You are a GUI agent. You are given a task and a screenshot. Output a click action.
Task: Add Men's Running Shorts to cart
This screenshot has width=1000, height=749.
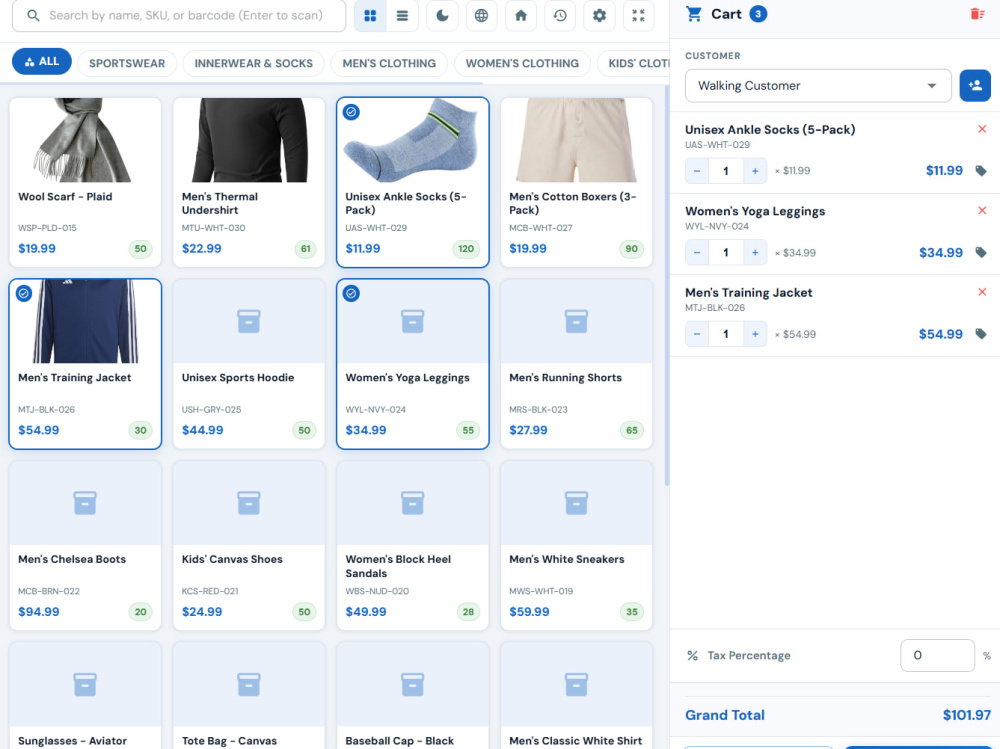[x=577, y=364]
